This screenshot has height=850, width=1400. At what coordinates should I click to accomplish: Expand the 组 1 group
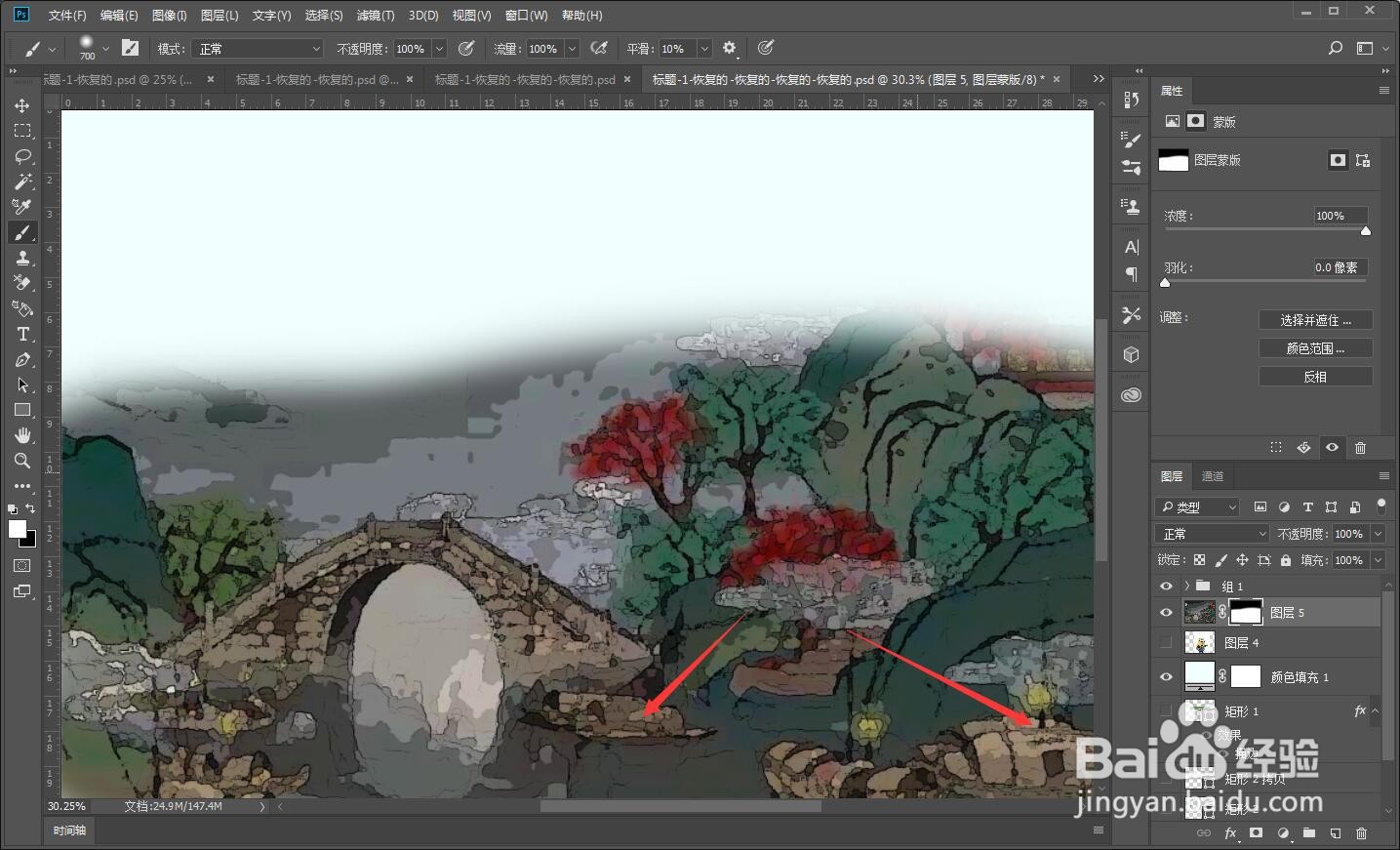coord(1186,586)
